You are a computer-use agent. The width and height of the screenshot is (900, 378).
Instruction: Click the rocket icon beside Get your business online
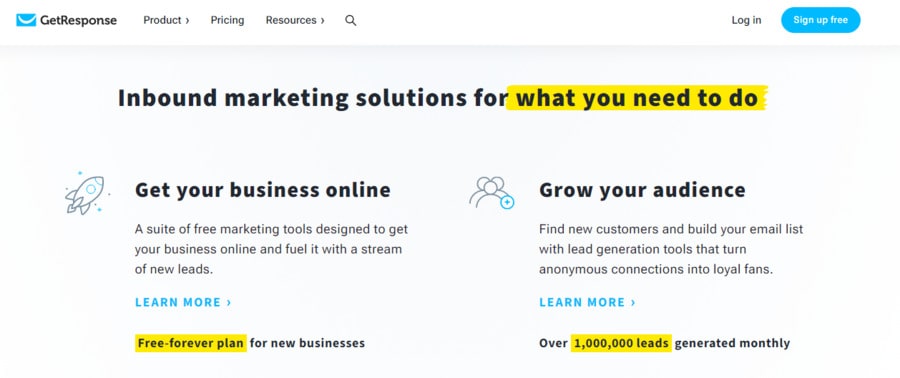pos(87,193)
